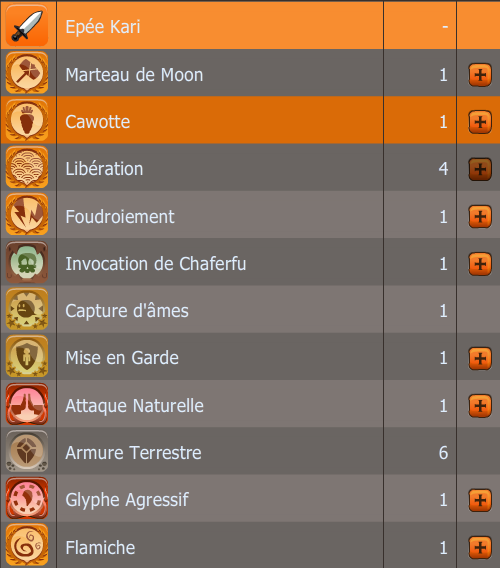Image resolution: width=500 pixels, height=568 pixels.
Task: Click the dark plus button for Libération
Action: (480, 169)
